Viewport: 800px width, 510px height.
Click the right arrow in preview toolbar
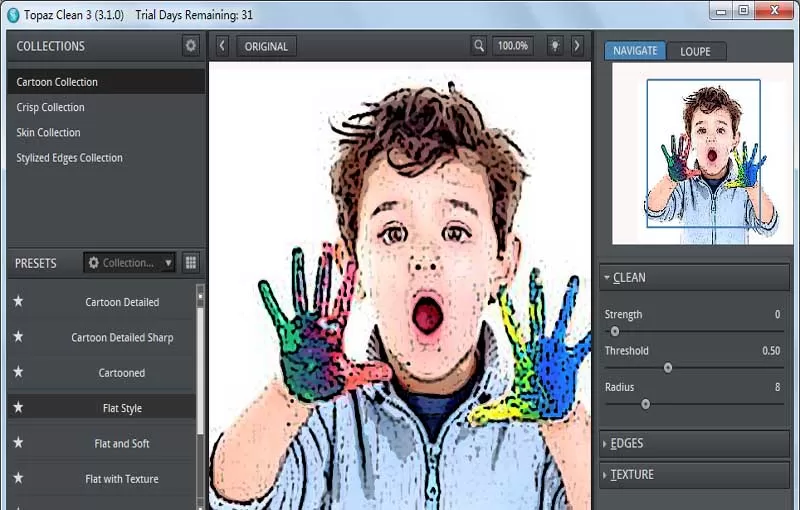pyautogui.click(x=577, y=46)
